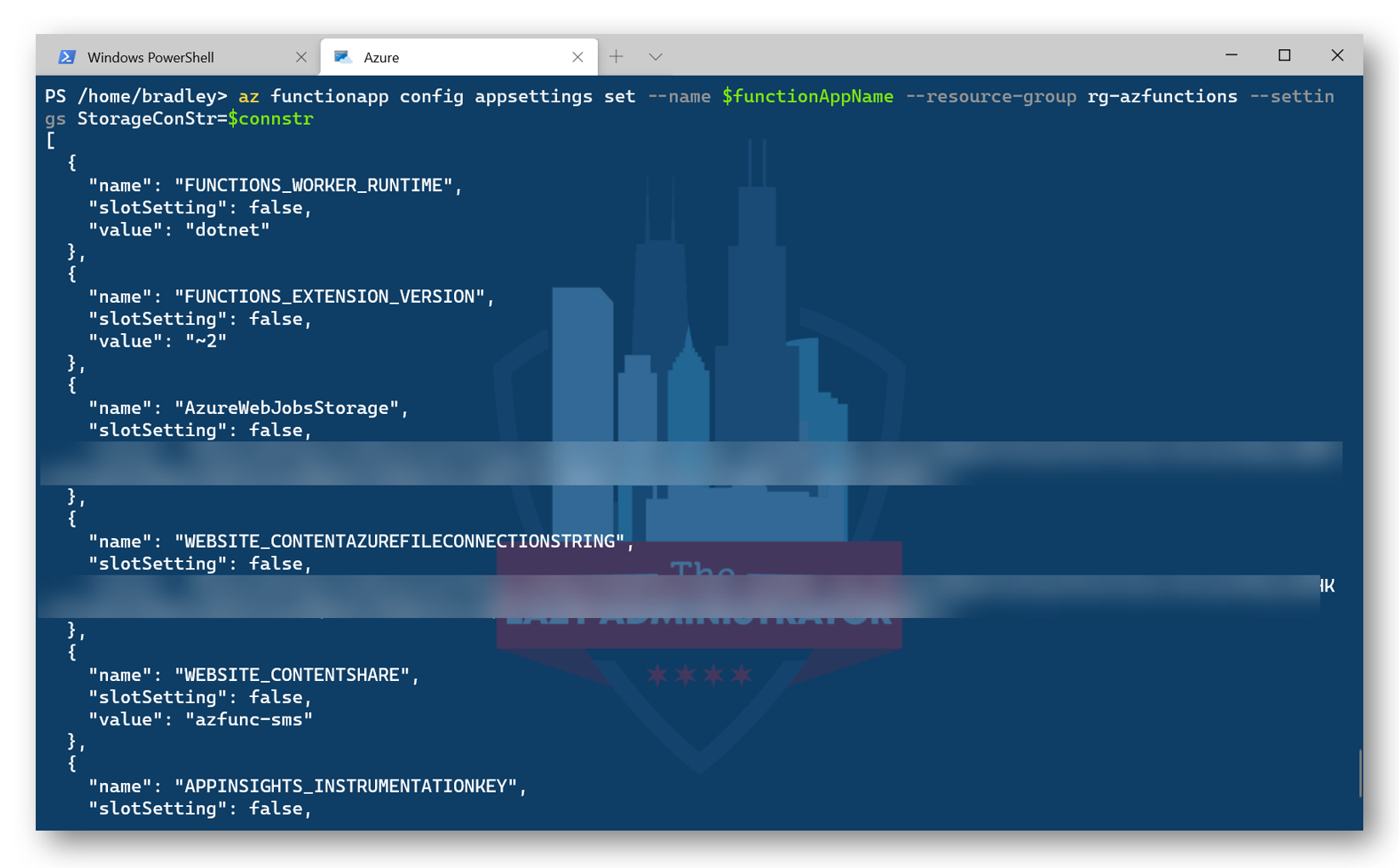The height and width of the screenshot is (868, 1399).
Task: Select the Azure tab
Action: 459,57
